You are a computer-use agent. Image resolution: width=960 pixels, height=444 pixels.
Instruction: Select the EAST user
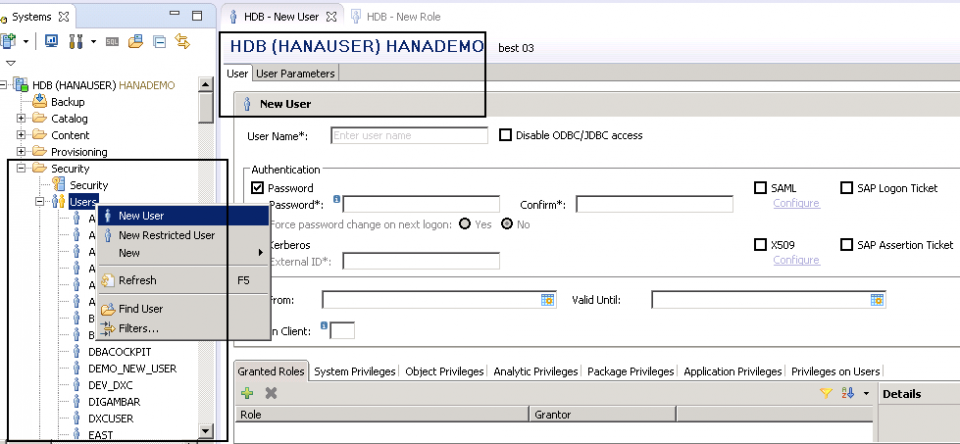click(x=100, y=435)
